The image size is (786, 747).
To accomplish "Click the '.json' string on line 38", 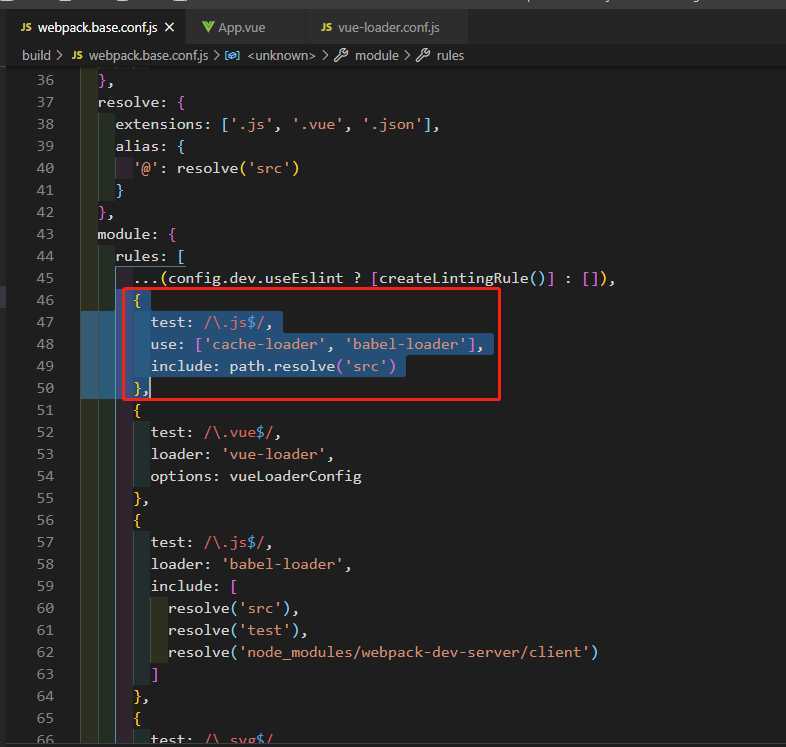I will click(x=392, y=124).
